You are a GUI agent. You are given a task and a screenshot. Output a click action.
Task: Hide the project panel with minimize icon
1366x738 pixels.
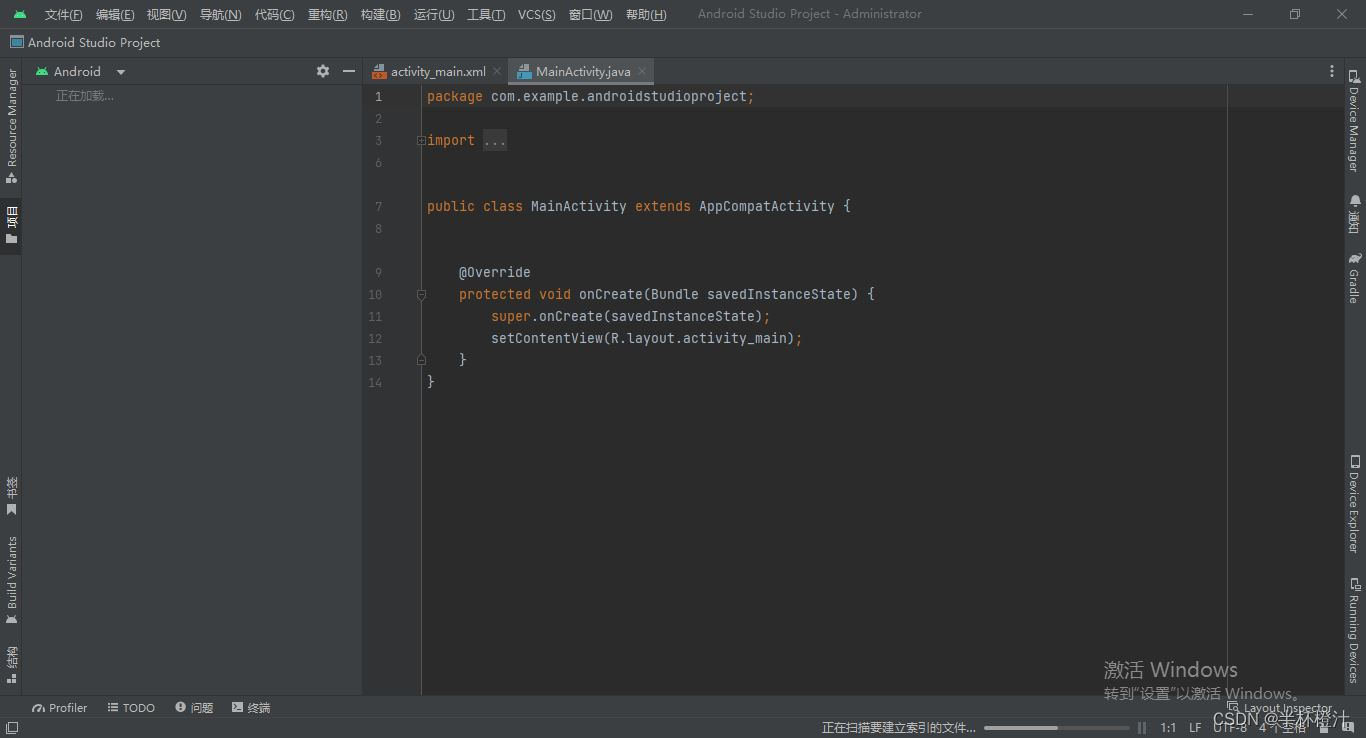coord(349,71)
